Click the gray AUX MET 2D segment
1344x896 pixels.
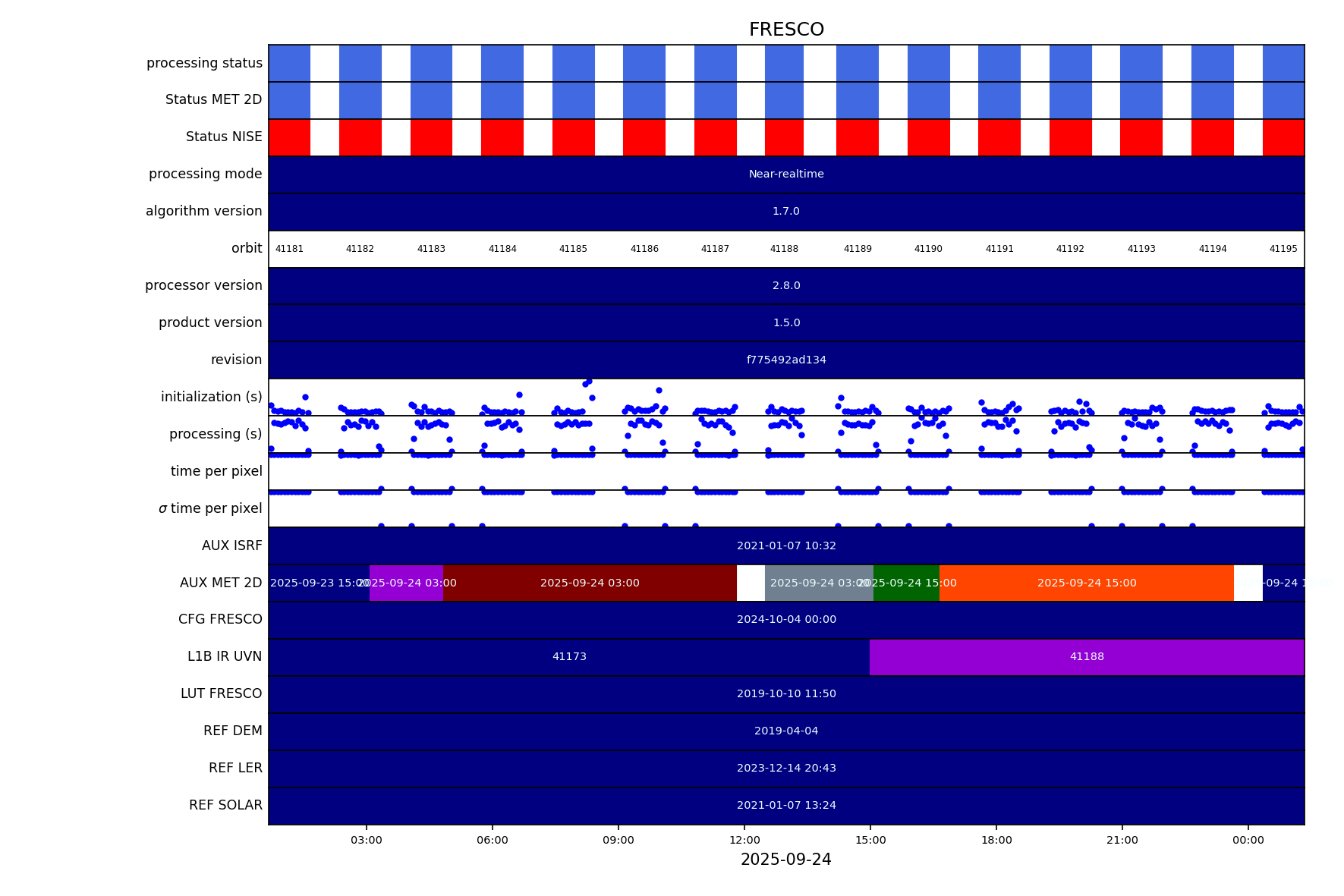tap(818, 583)
